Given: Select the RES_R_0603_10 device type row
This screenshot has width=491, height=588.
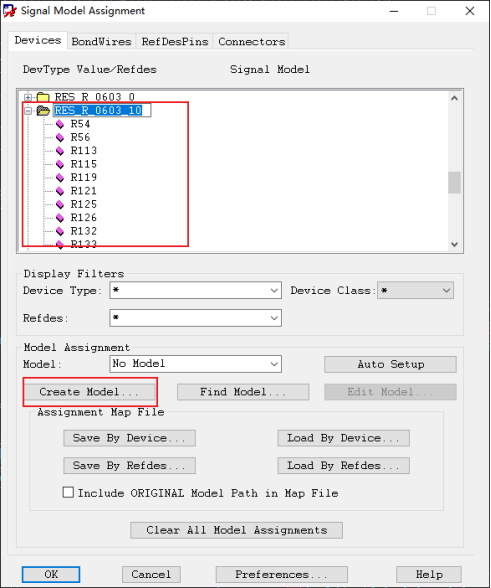Looking at the screenshot, I should pos(98,111).
